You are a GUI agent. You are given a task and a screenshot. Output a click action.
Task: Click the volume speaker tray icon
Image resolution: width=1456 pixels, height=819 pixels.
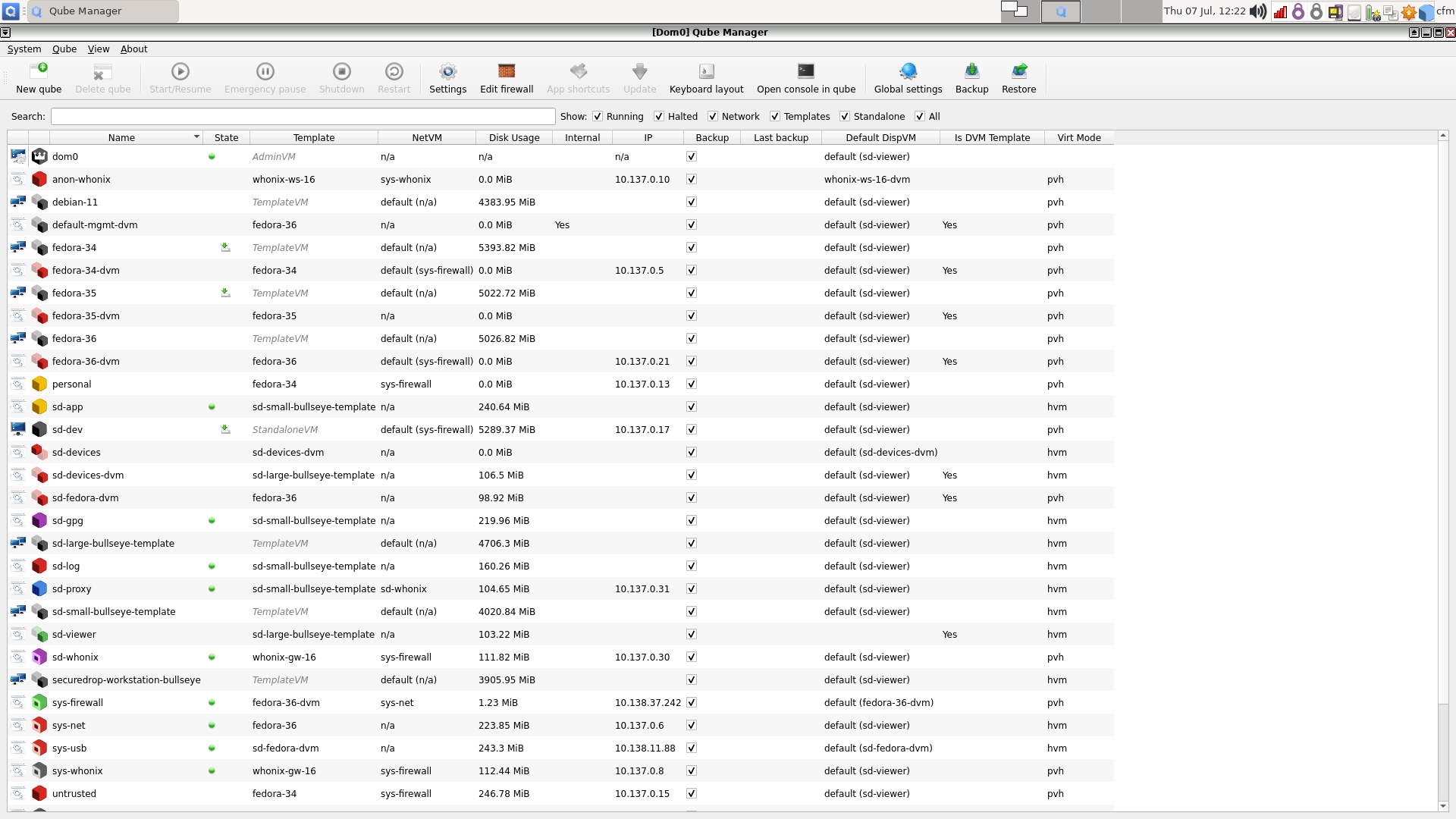pos(1258,11)
